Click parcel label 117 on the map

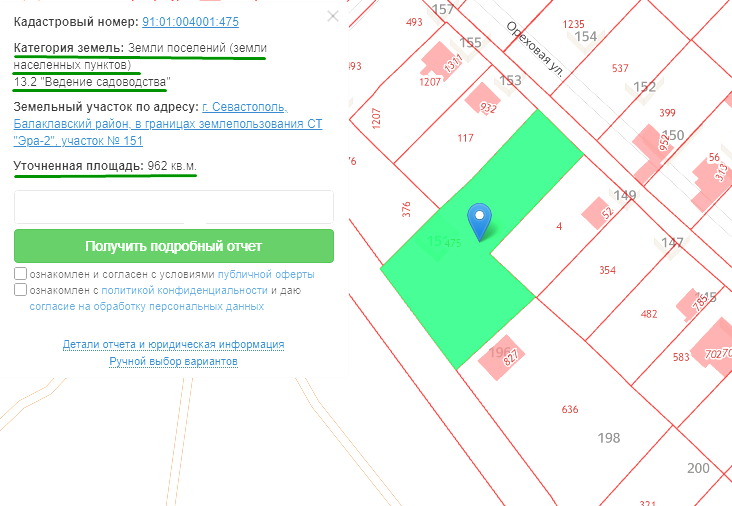click(x=465, y=138)
